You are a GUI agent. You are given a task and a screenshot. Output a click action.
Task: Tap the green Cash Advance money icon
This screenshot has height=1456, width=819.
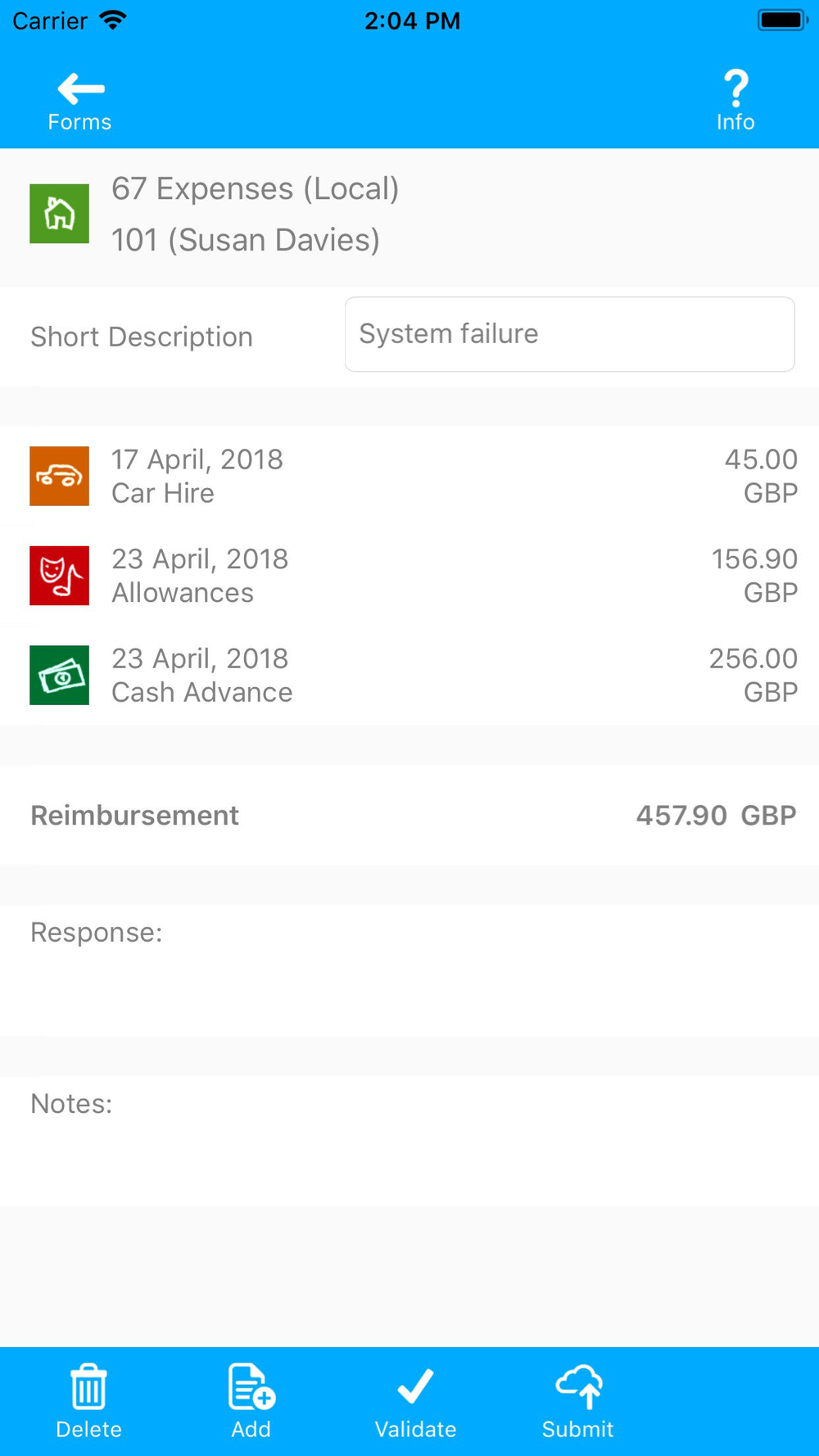(x=60, y=676)
